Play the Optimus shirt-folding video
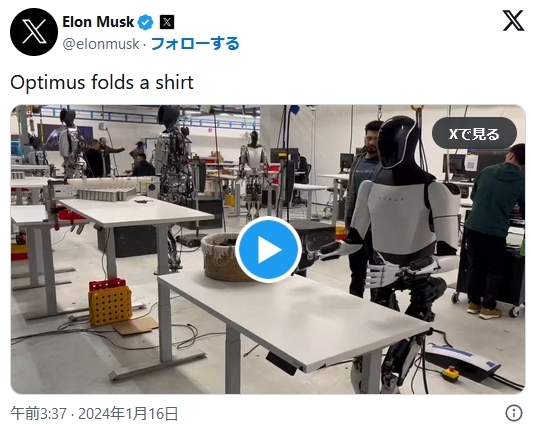This screenshot has height=430, width=533. (268, 250)
